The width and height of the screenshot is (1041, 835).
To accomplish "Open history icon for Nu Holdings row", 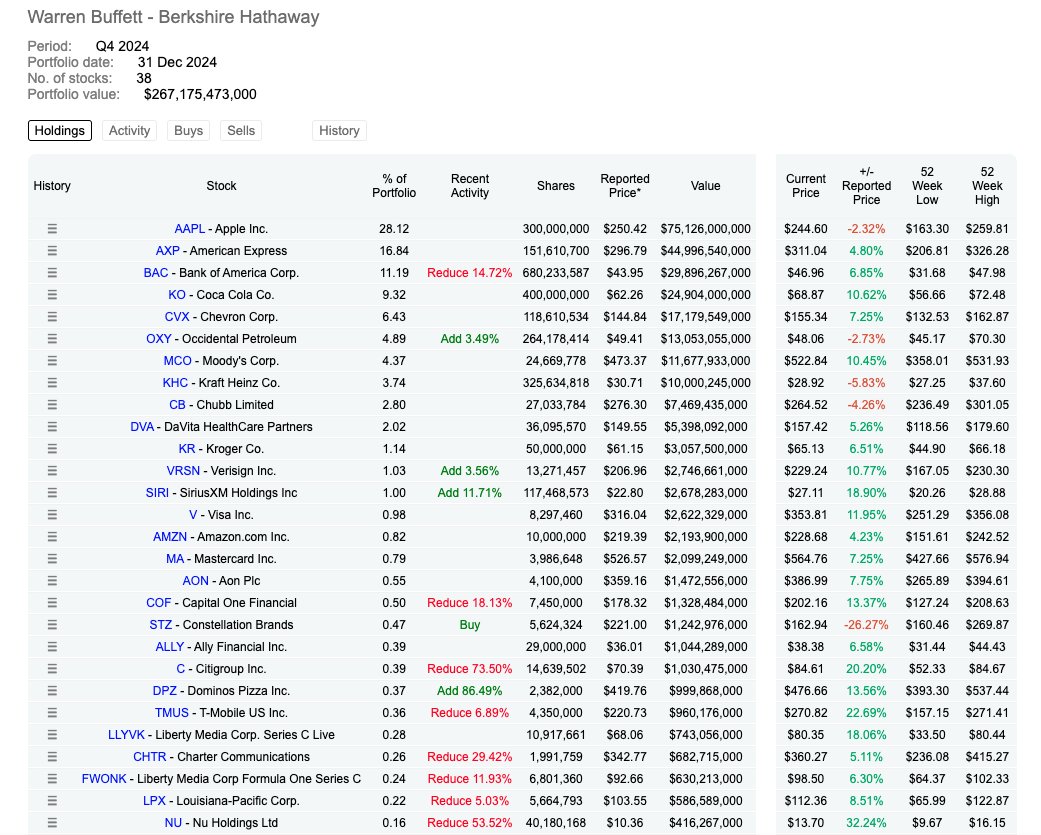I will 52,822.
